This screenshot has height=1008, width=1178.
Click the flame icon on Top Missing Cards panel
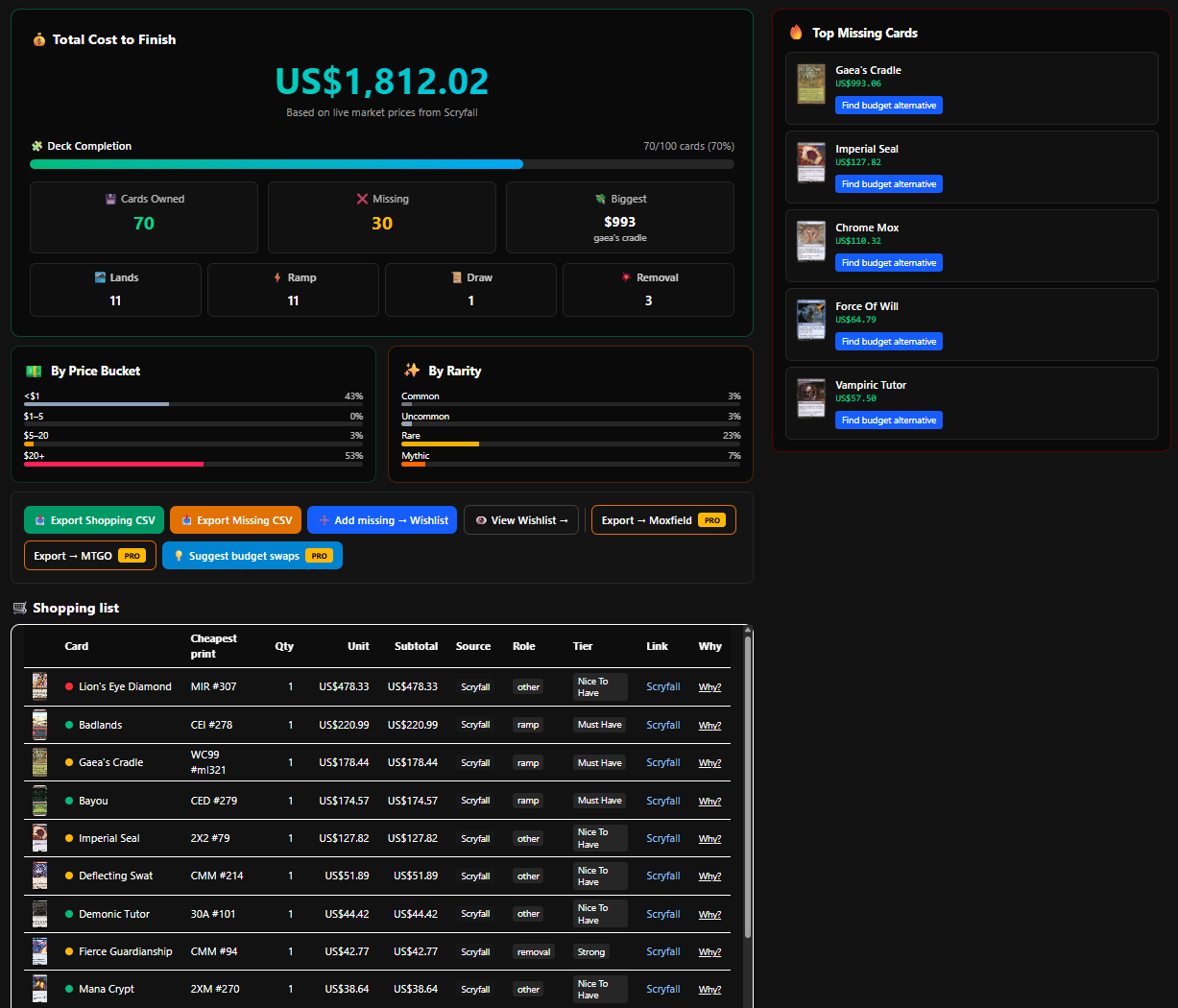796,32
